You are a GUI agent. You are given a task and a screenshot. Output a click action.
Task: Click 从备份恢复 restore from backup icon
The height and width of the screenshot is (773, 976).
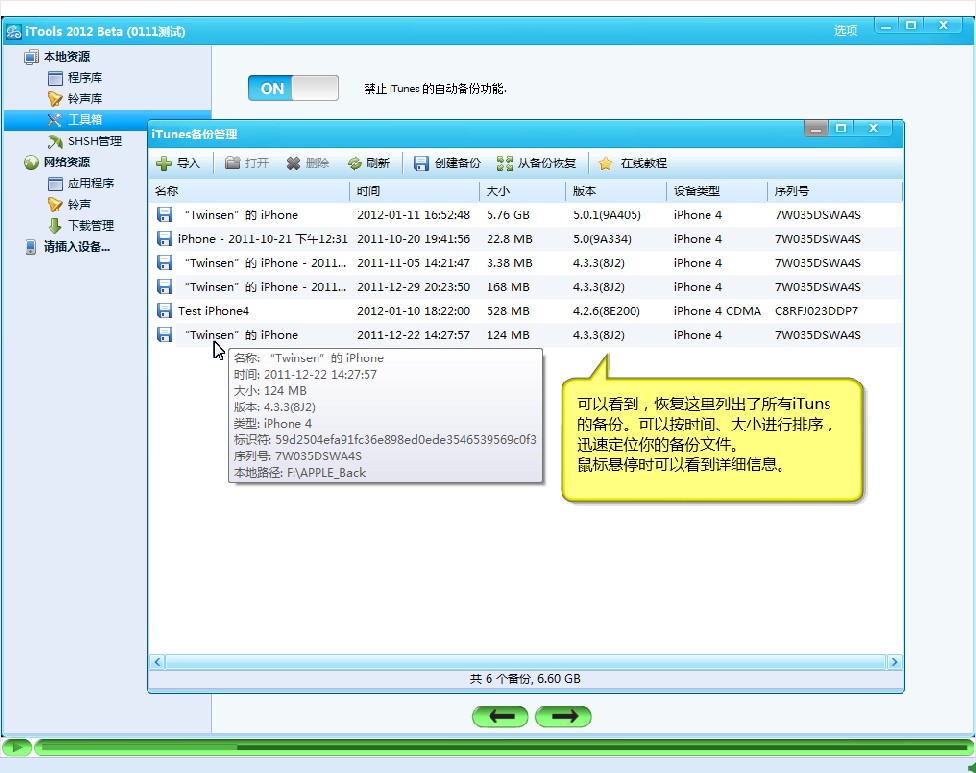click(x=504, y=163)
